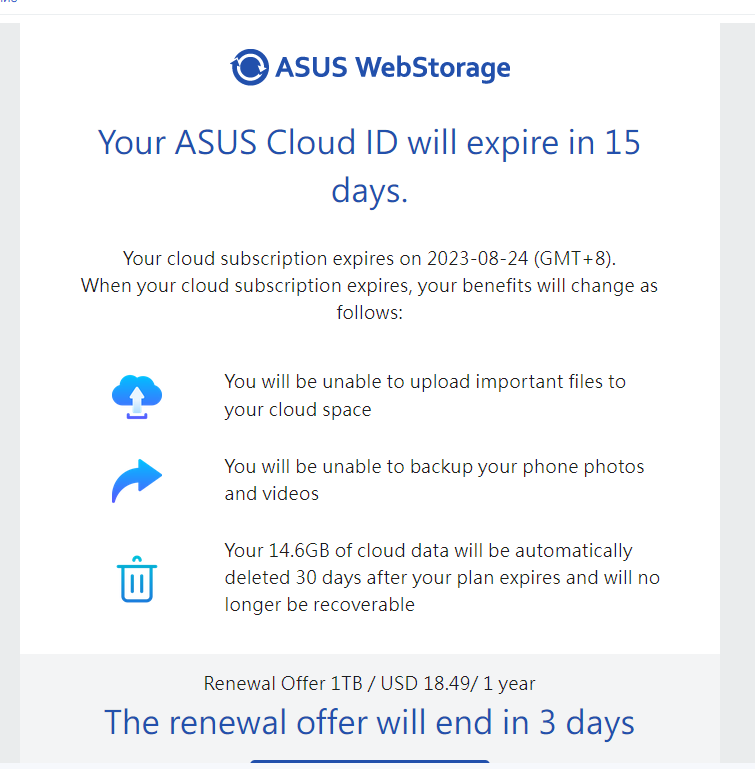Screen dimensions: 755x769
Task: Click the trash bin icon
Action: (135, 579)
